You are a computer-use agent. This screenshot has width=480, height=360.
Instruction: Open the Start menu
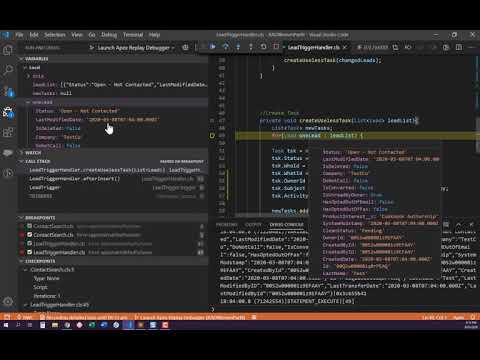coord(6,325)
